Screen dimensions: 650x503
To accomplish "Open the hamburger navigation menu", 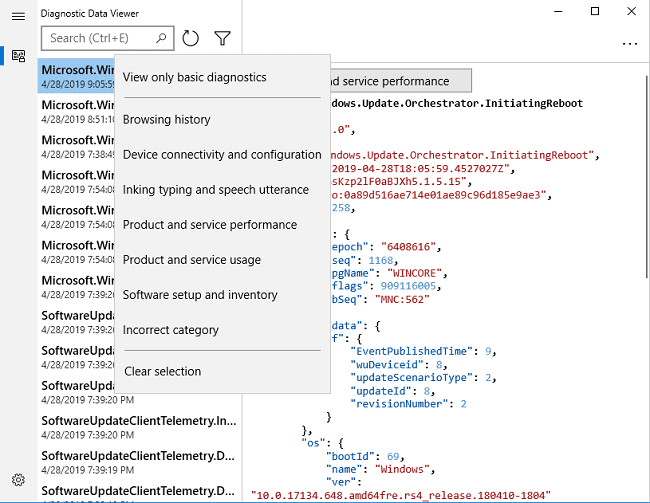I will coord(18,16).
